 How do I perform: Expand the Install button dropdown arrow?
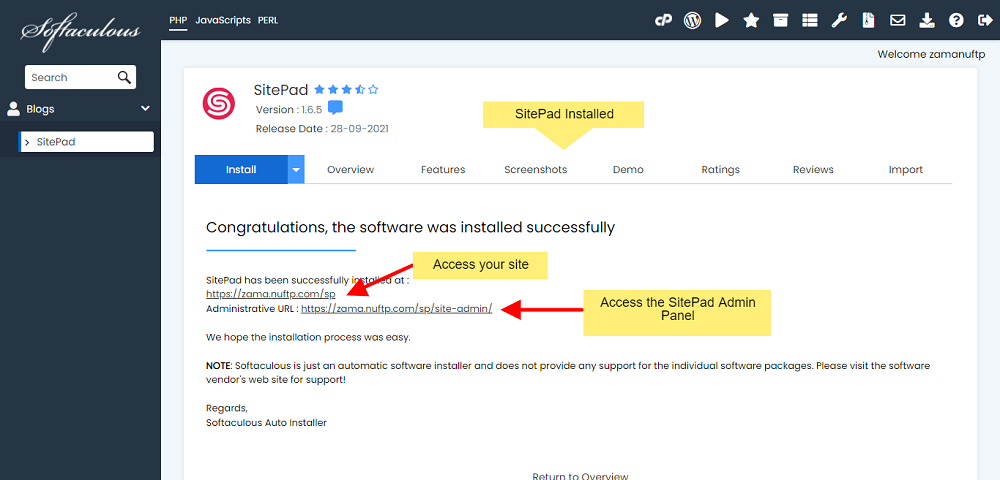click(x=296, y=170)
